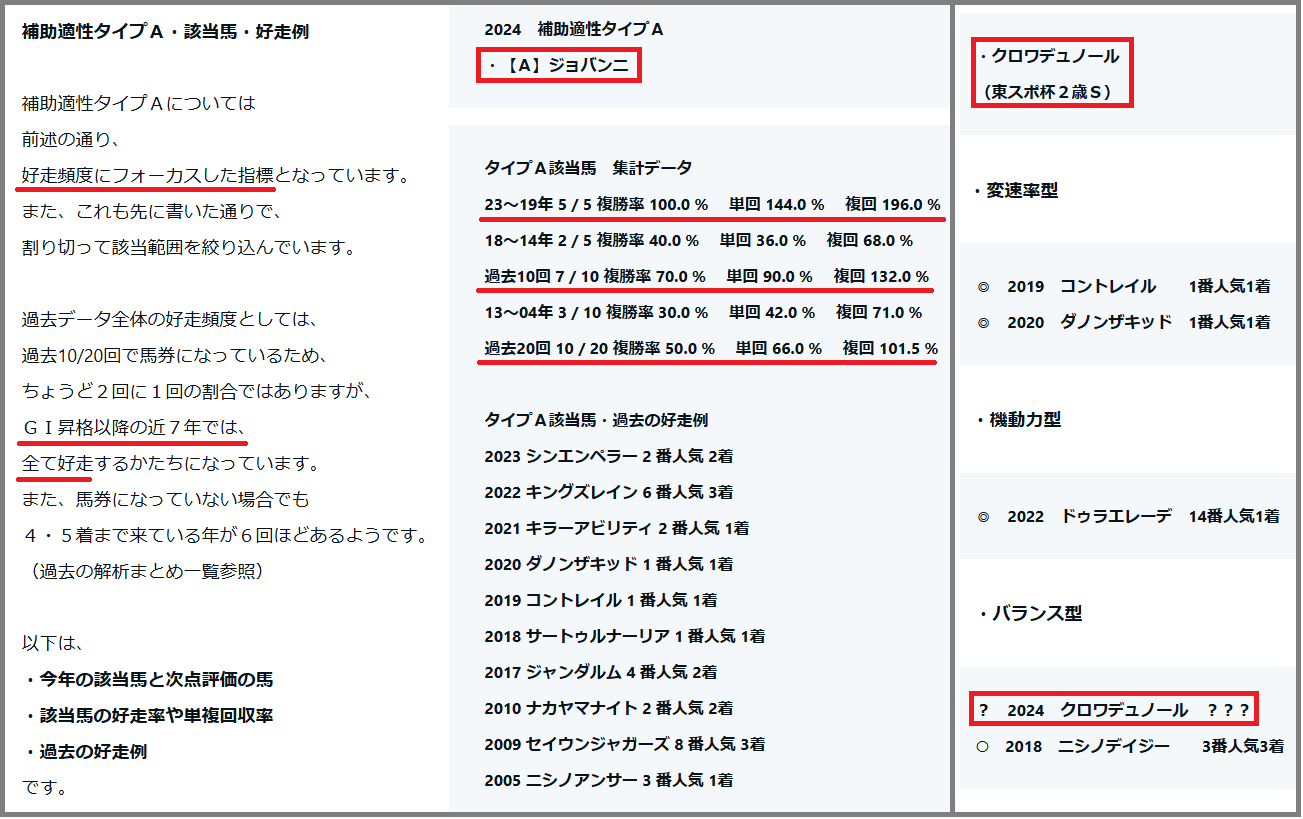The image size is (1303, 819).
Task: Click ・クロワデュノール in right panel
Action: (1050, 56)
